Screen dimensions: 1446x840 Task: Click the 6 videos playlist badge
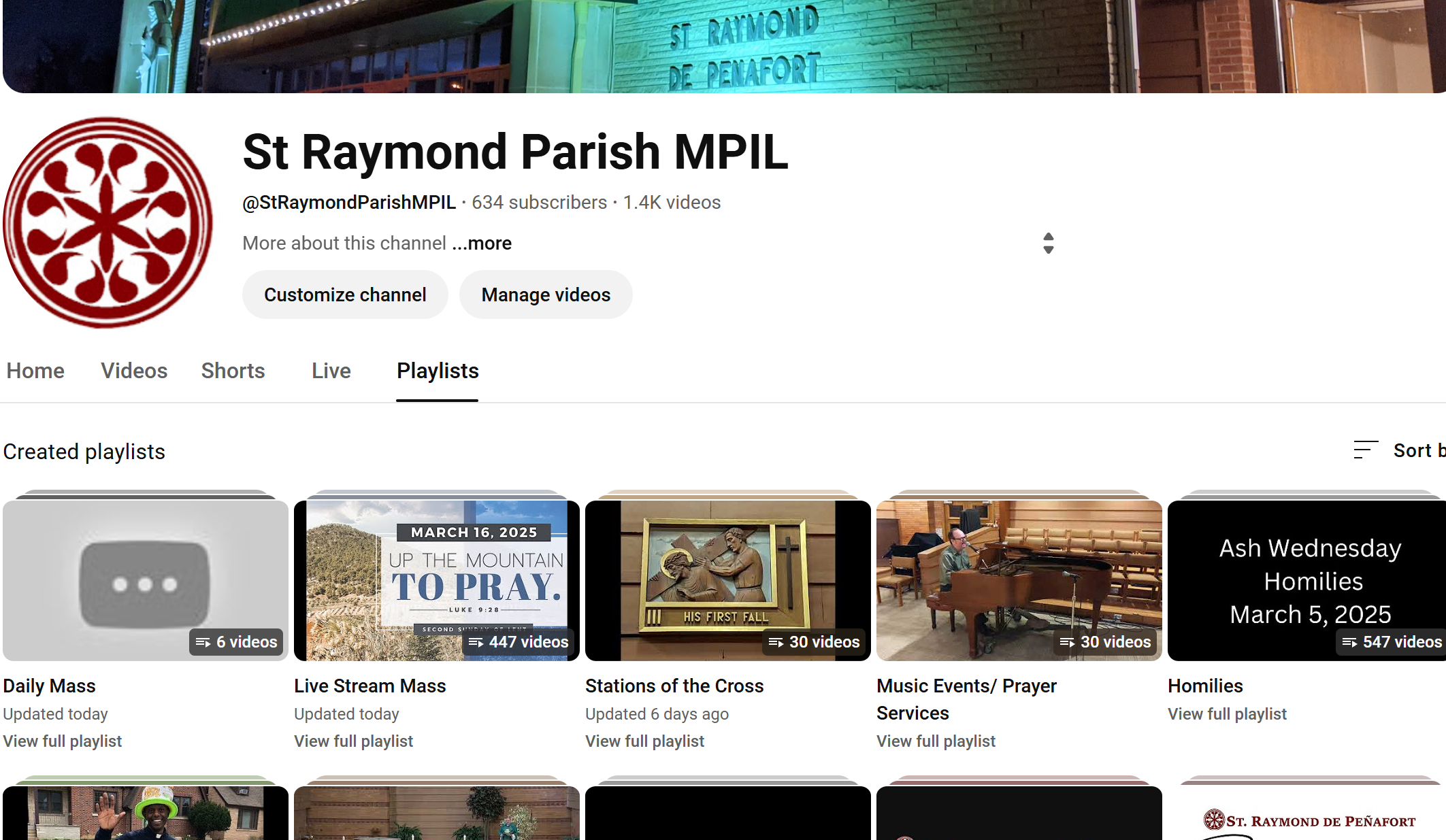pos(236,641)
